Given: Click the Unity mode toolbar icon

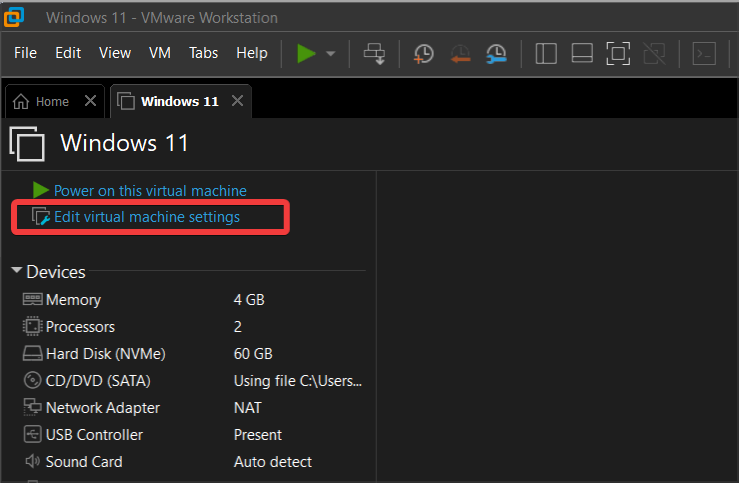Looking at the screenshot, I should point(654,53).
